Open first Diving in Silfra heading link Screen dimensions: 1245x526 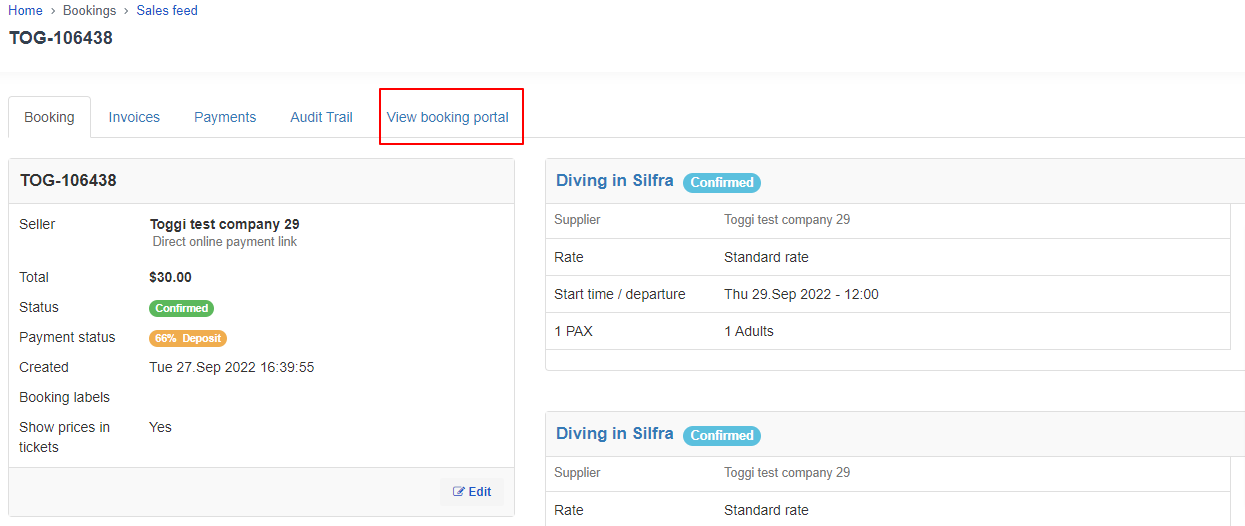[x=615, y=181]
